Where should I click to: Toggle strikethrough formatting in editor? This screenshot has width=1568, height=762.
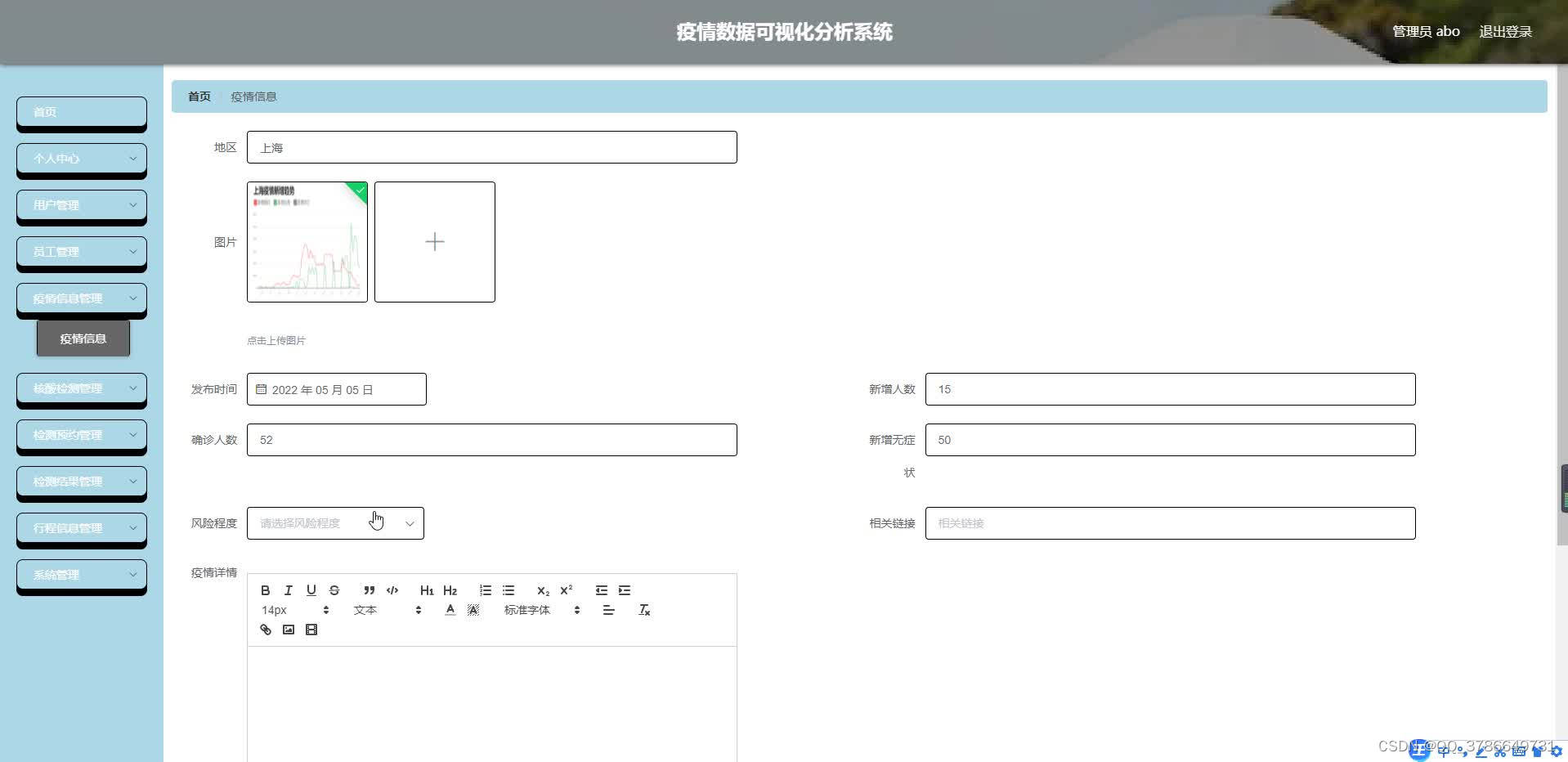point(334,590)
